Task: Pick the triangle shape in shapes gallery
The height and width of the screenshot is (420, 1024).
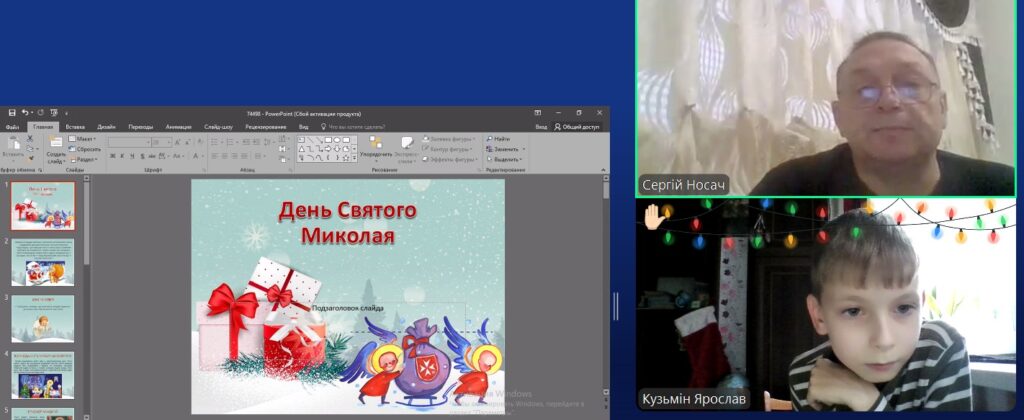Action: 302,149
